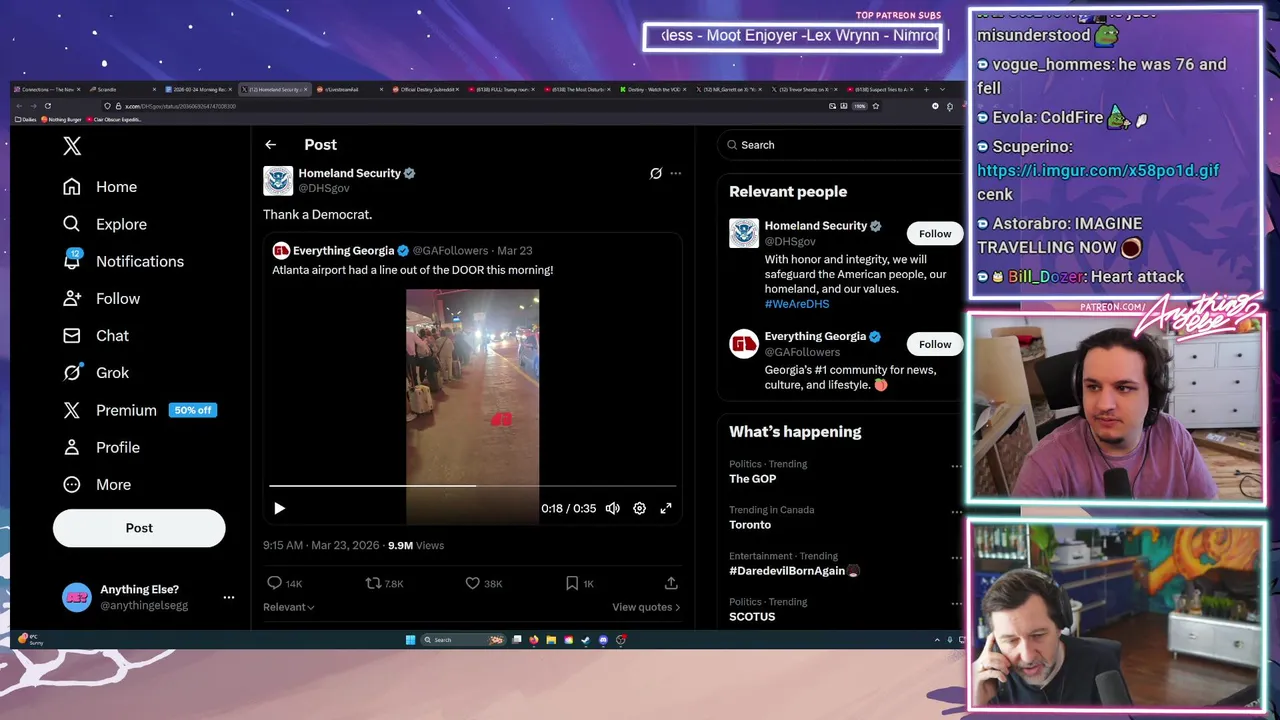This screenshot has width=1280, height=720.
Task: Open File Explorer from the taskbar
Action: 551,639
